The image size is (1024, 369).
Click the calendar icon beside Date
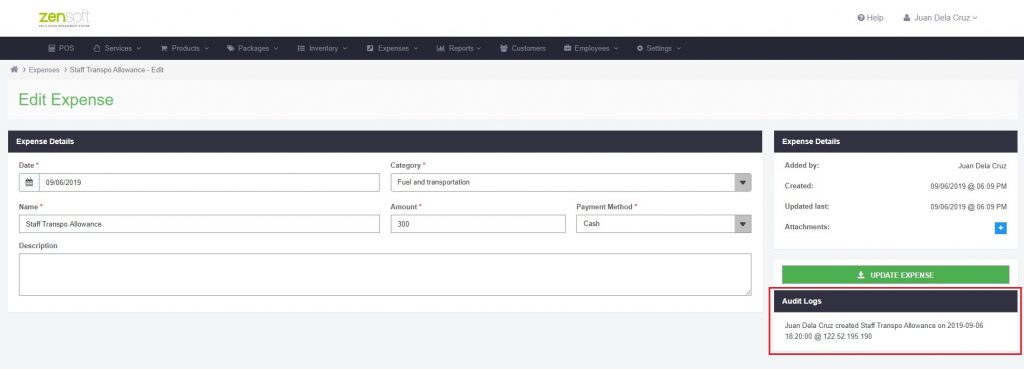tap(29, 182)
